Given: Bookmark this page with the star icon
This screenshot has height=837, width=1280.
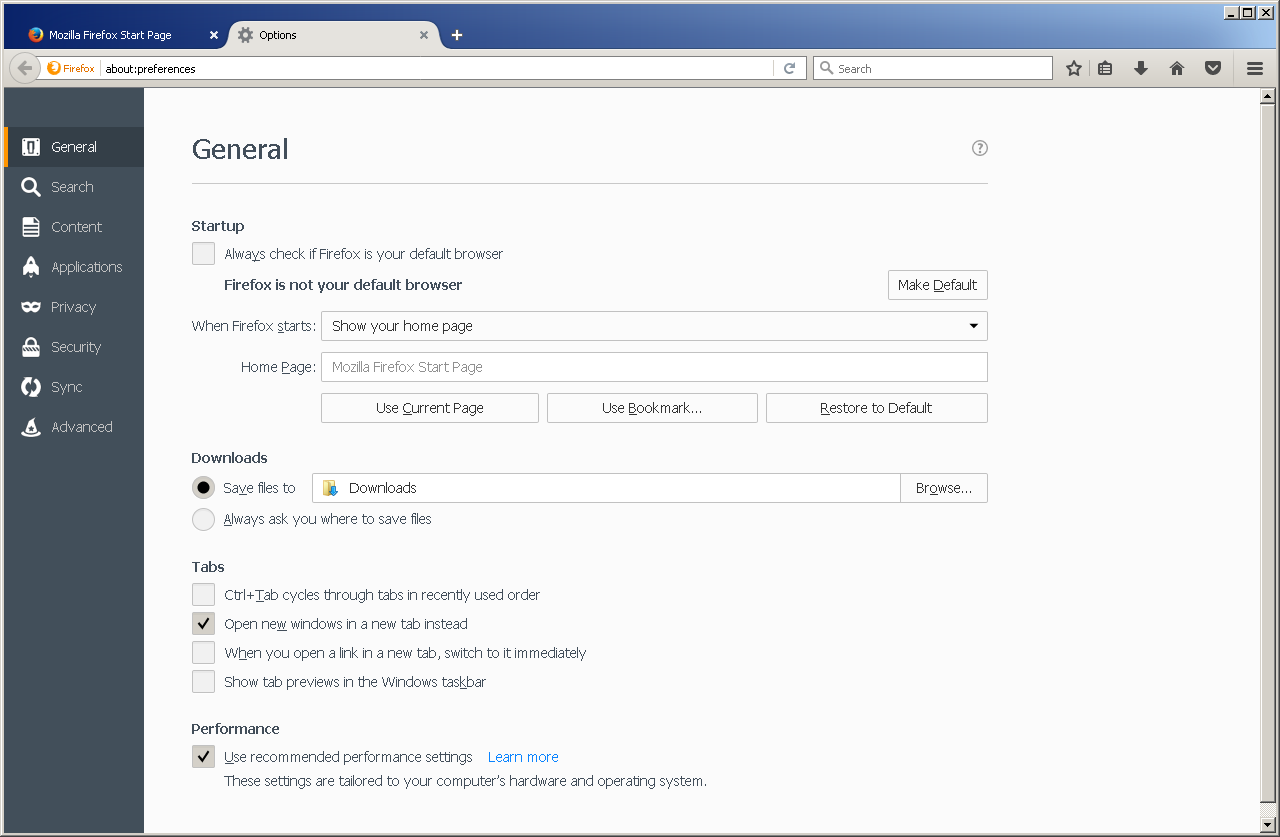Looking at the screenshot, I should (1074, 68).
